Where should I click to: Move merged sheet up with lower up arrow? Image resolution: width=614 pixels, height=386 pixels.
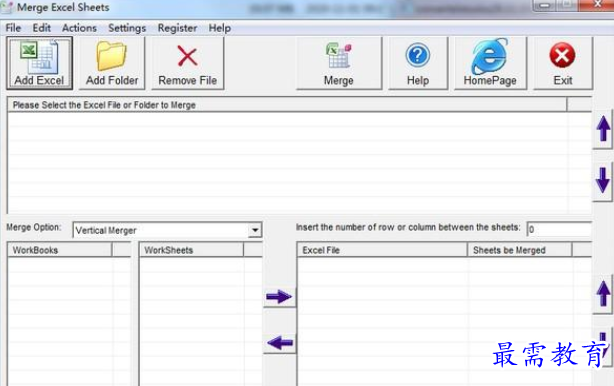pos(603,294)
